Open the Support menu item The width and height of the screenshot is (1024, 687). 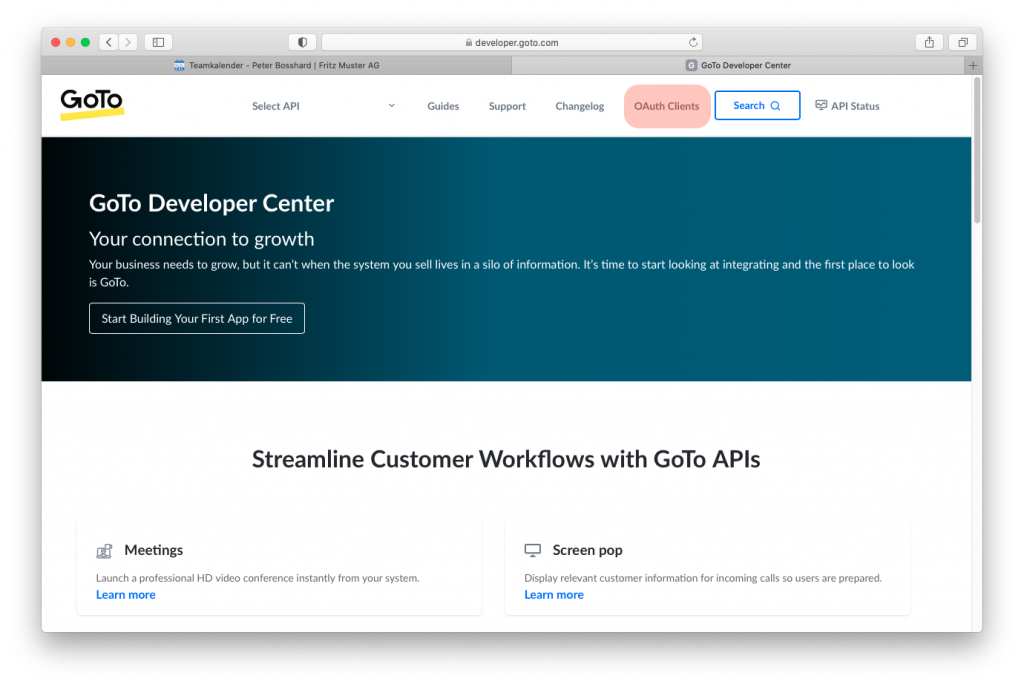pyautogui.click(x=507, y=106)
